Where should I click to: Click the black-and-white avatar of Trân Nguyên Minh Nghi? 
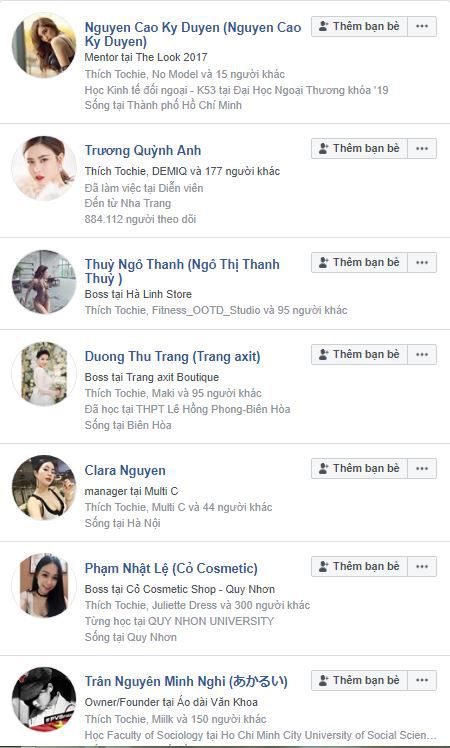click(x=44, y=699)
